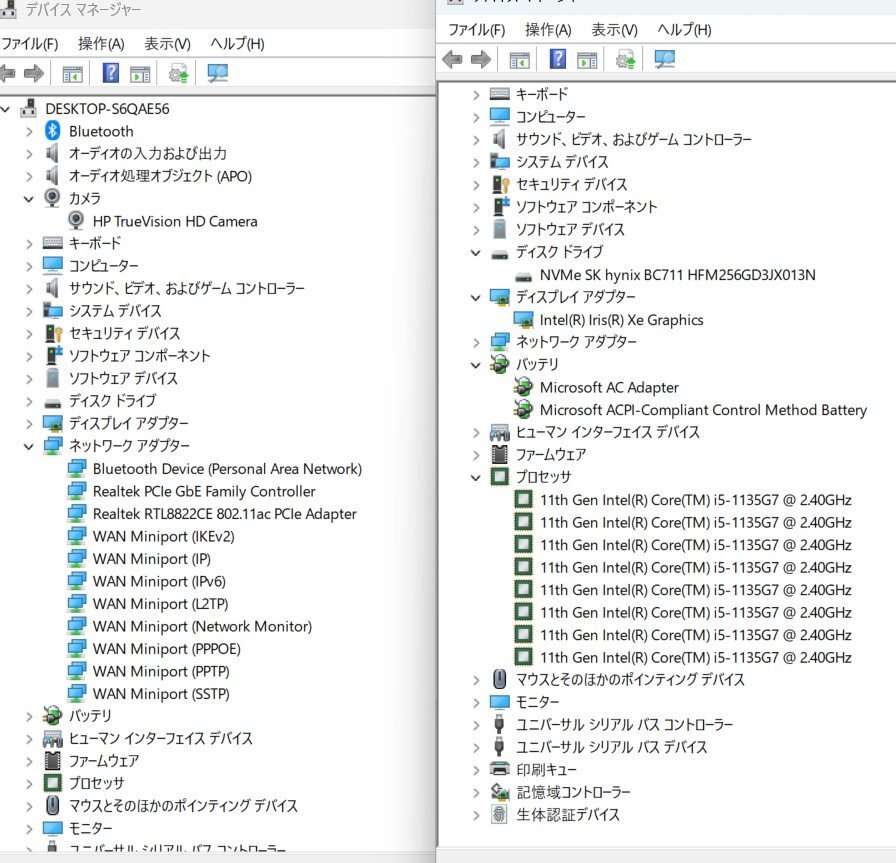
Task: Select オーディオの入力および出力
Action: (x=147, y=154)
